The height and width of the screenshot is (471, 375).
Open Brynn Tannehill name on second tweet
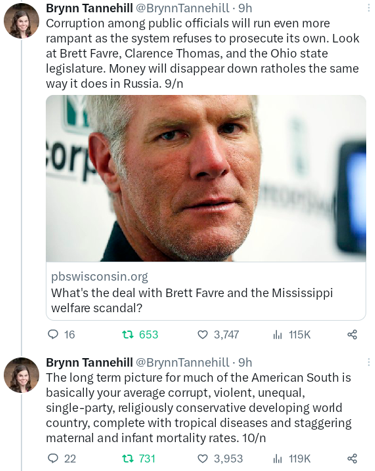pyautogui.click(x=89, y=362)
